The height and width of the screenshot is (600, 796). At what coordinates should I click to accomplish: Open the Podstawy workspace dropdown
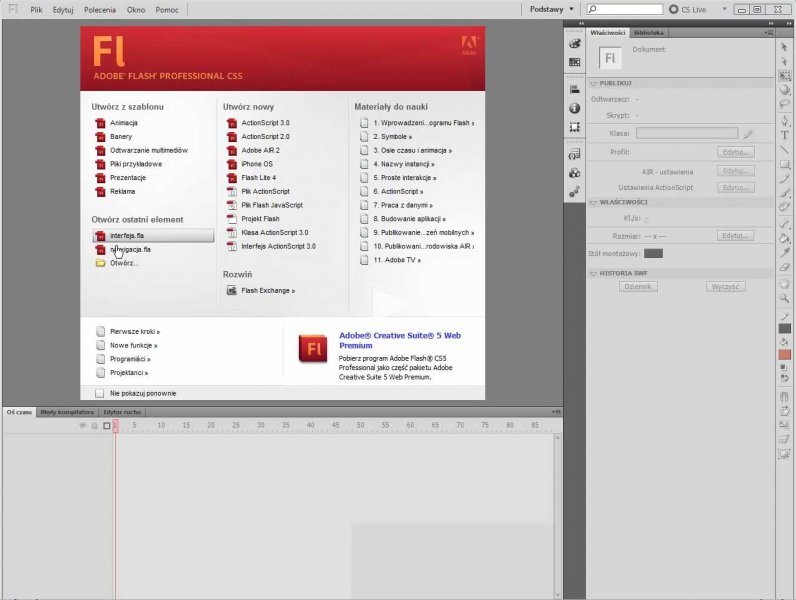tap(551, 8)
